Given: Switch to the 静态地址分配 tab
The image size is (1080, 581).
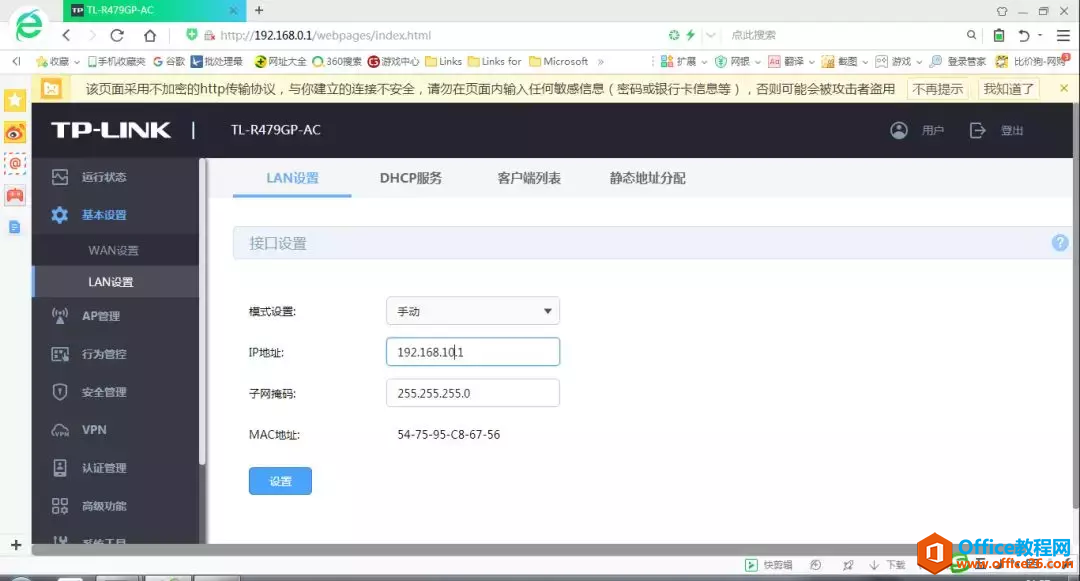Looking at the screenshot, I should coord(647,178).
